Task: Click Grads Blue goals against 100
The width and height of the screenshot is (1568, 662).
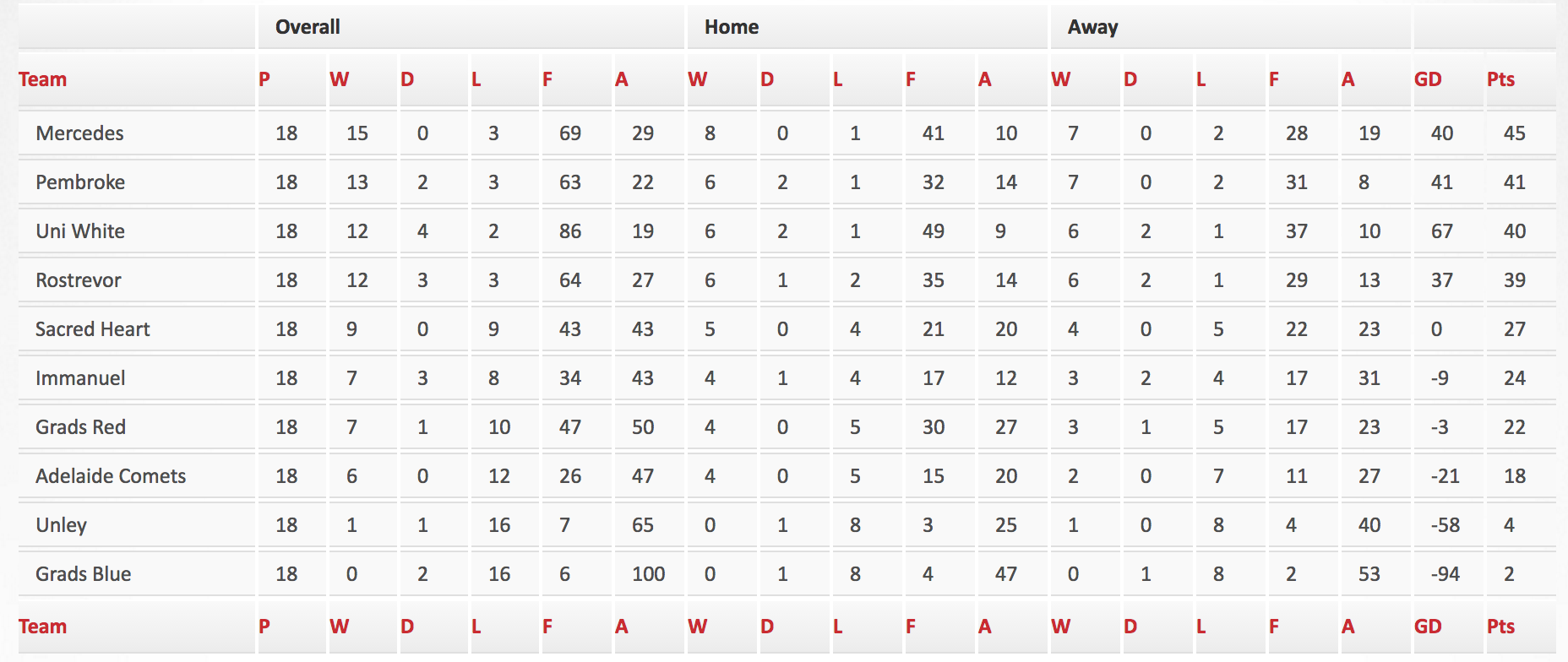Action: click(649, 574)
